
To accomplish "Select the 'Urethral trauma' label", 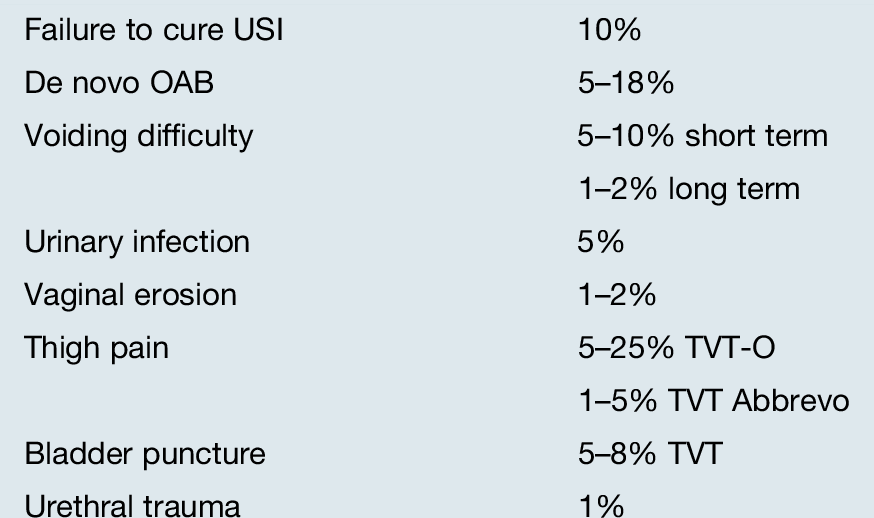I will [132, 506].
